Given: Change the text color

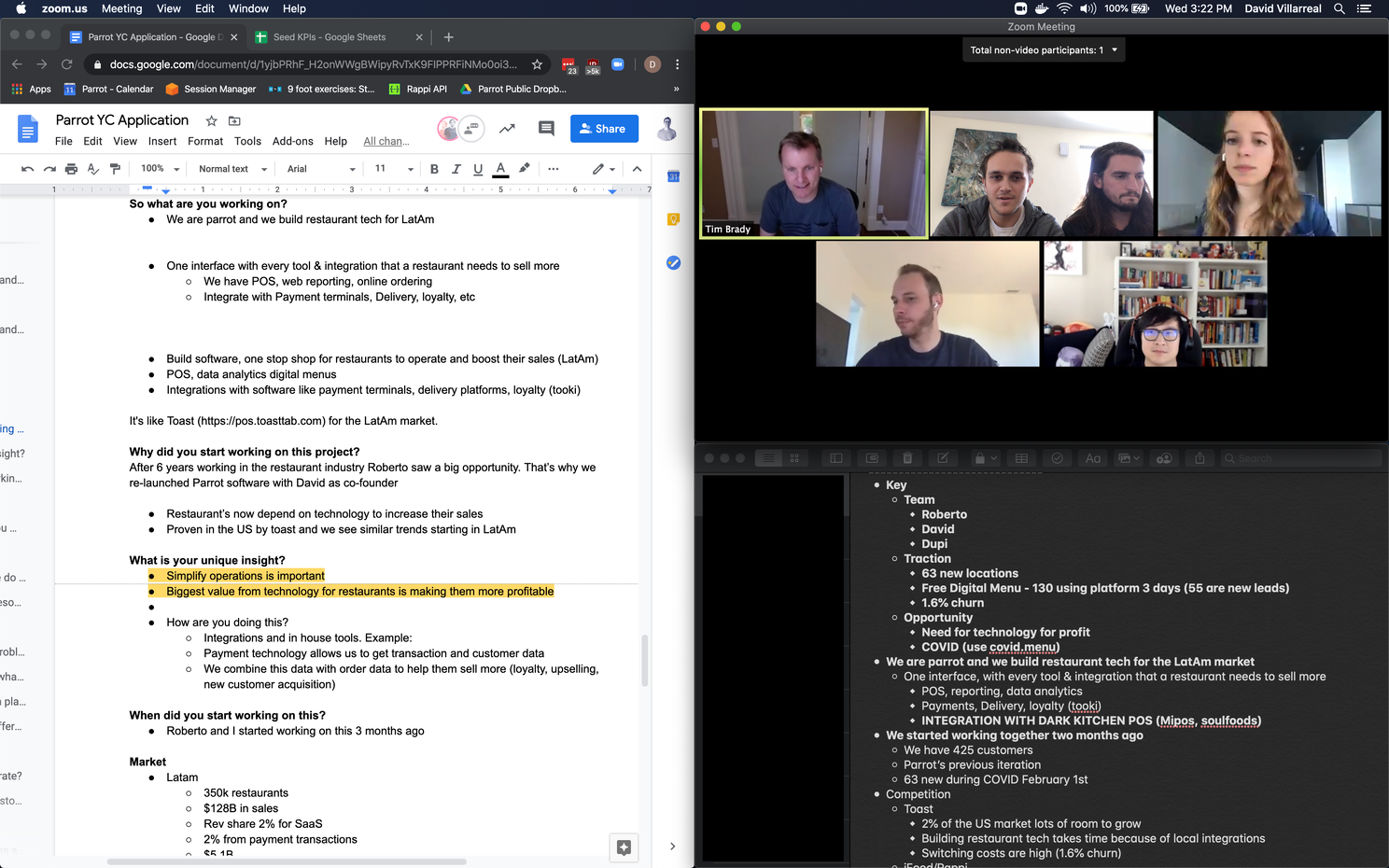Looking at the screenshot, I should (x=500, y=169).
